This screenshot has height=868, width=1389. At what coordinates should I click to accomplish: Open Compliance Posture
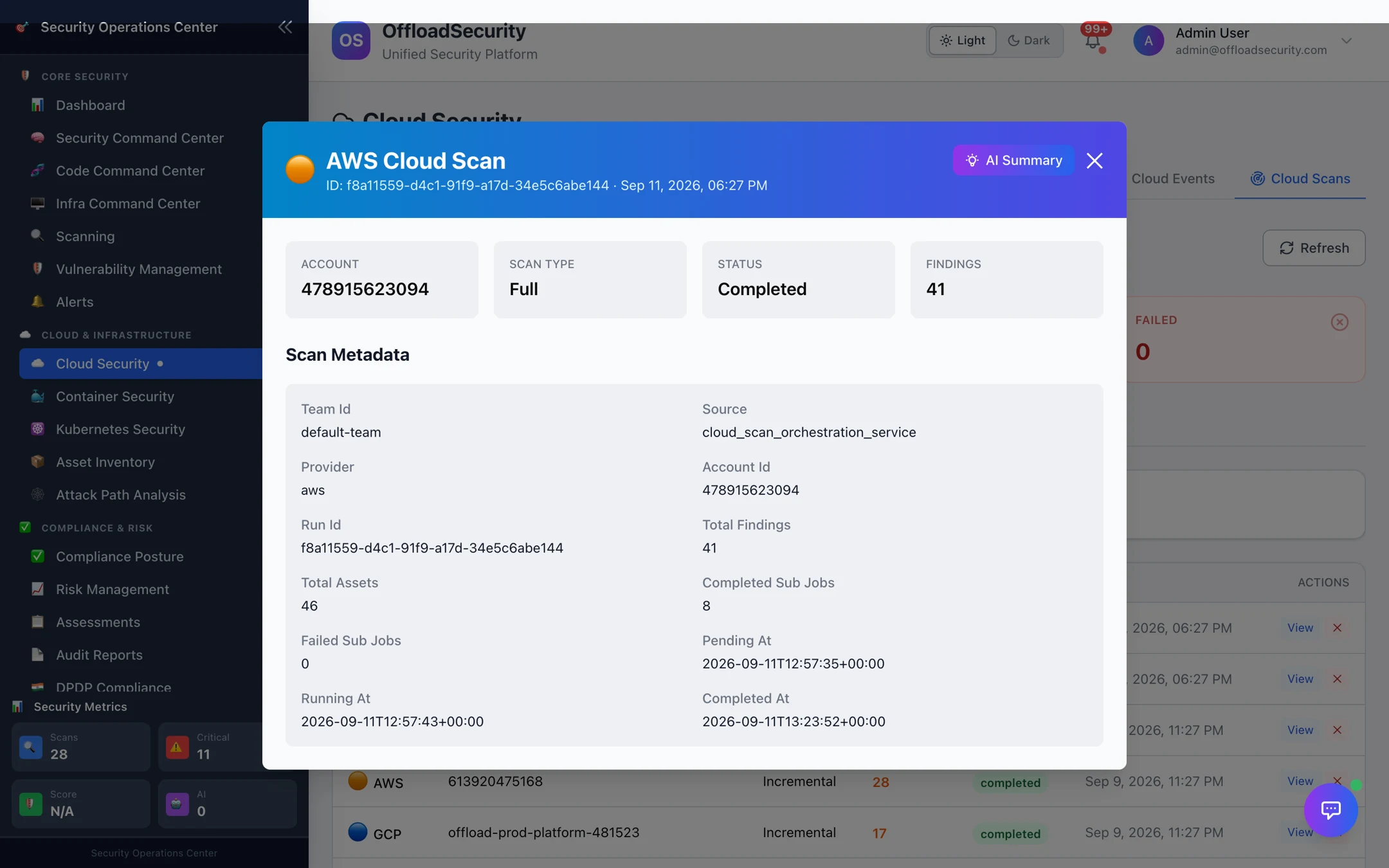click(120, 557)
